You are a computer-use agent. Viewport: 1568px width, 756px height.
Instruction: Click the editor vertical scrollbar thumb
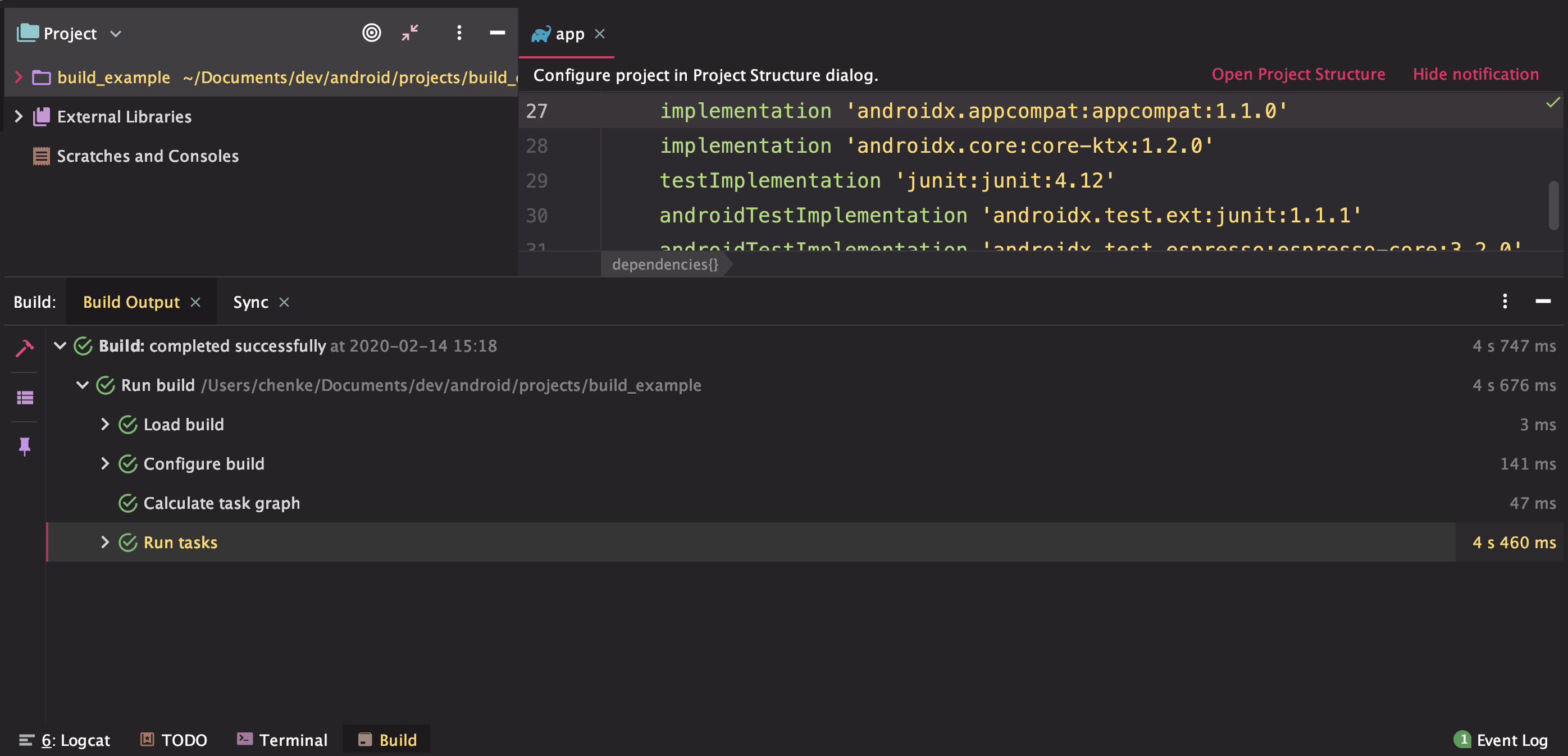tap(1553, 205)
